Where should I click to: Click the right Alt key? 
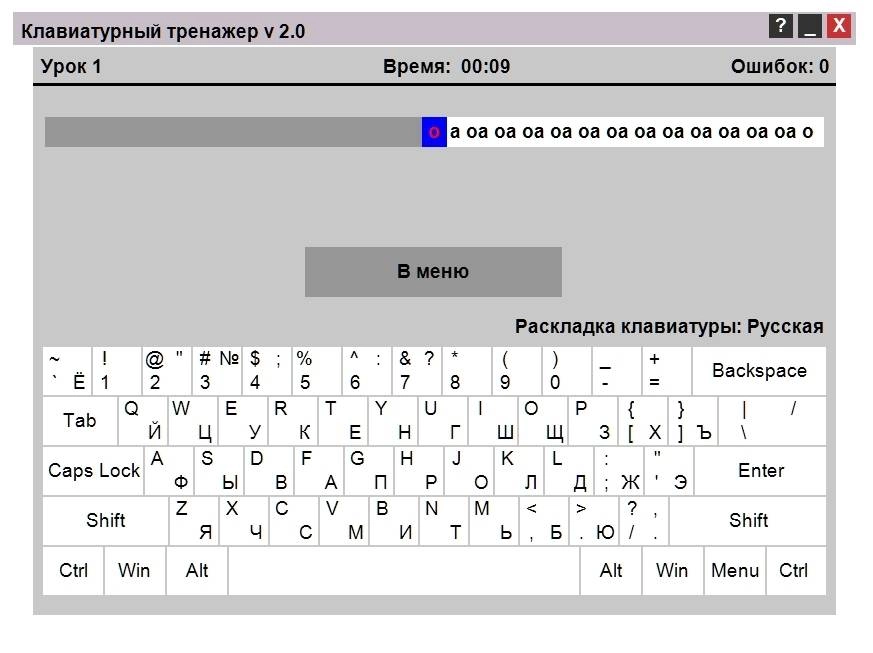(611, 571)
